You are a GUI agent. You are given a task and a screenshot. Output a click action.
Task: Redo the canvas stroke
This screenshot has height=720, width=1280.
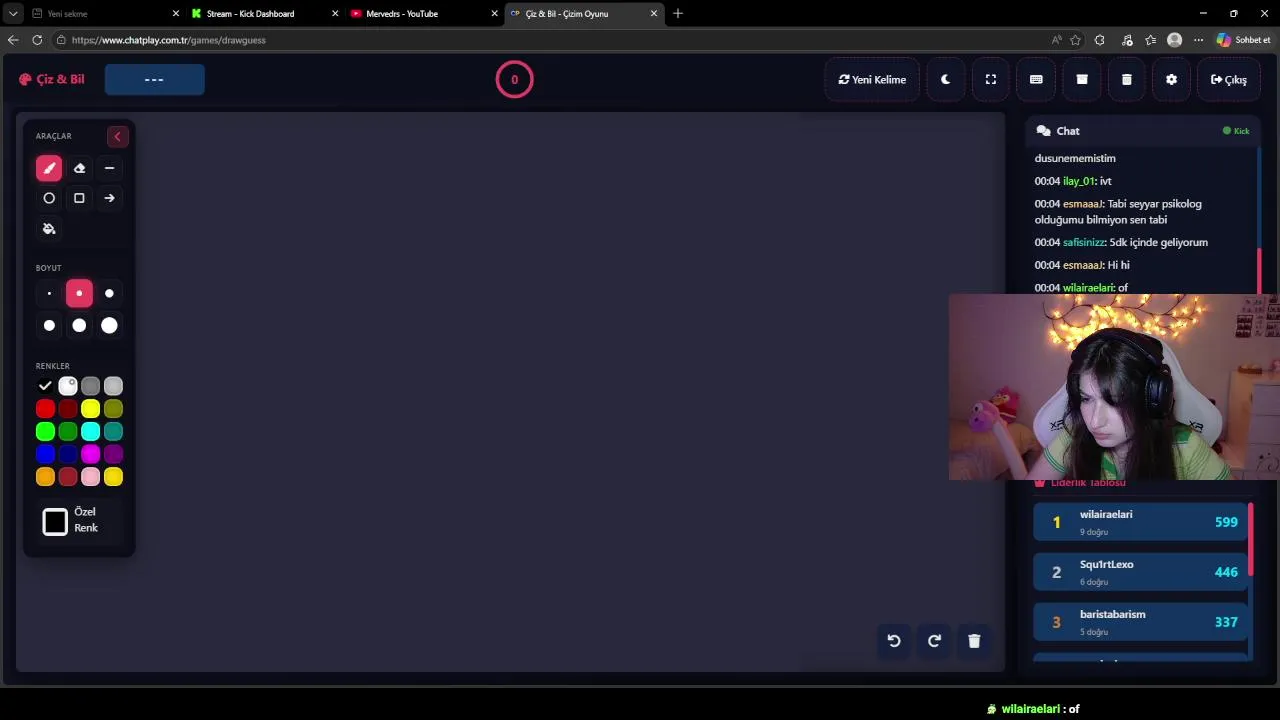pyautogui.click(x=934, y=641)
